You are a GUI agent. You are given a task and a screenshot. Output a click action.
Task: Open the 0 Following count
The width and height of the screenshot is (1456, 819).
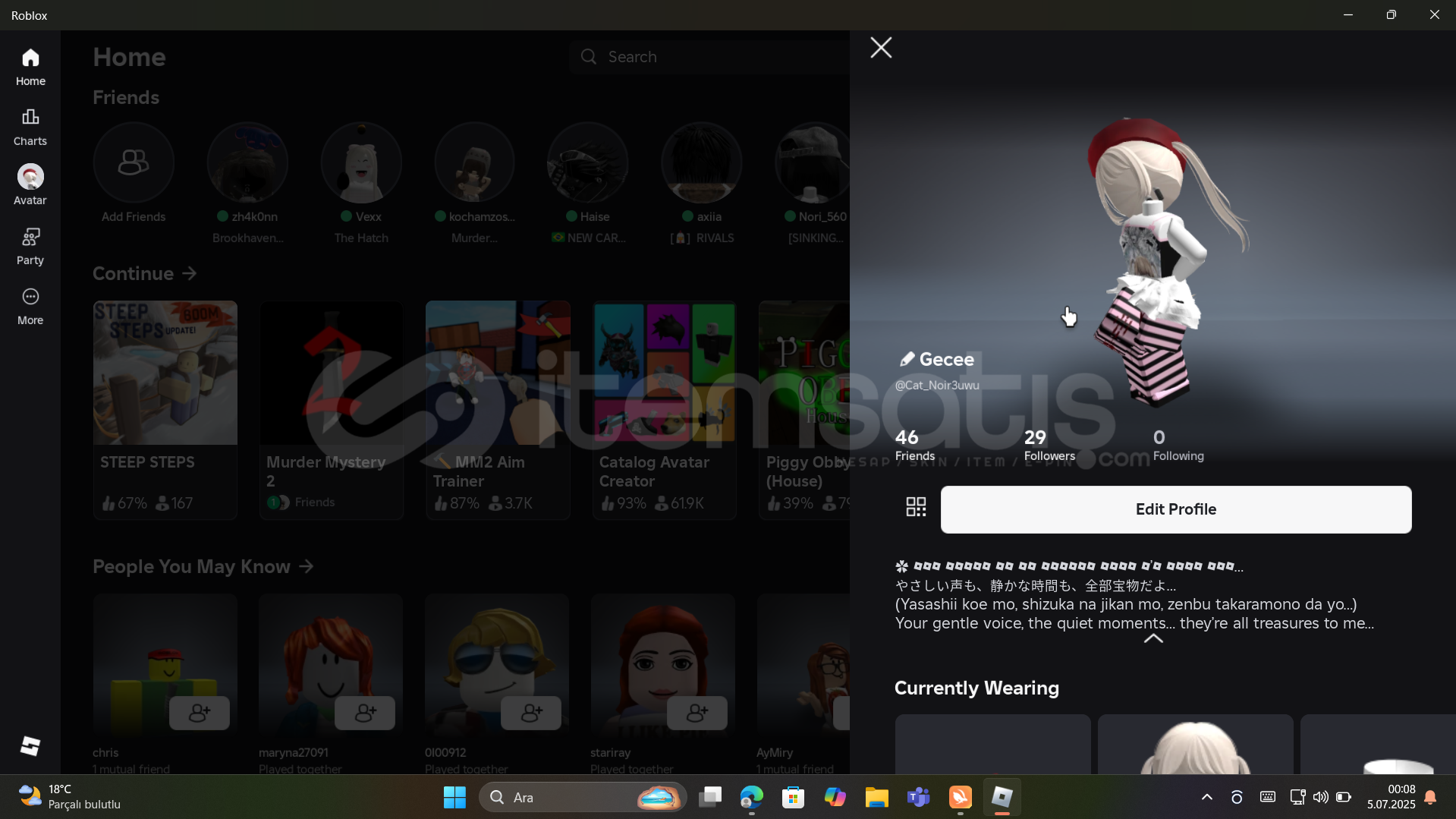1178,446
